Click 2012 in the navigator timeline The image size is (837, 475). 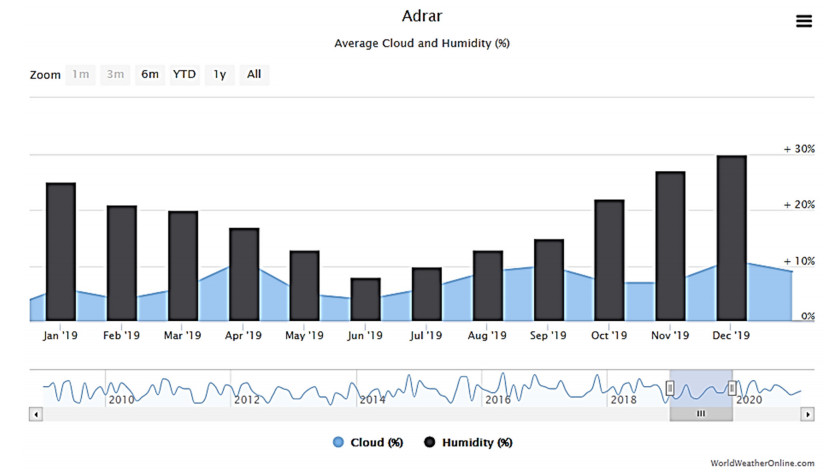pyautogui.click(x=246, y=400)
